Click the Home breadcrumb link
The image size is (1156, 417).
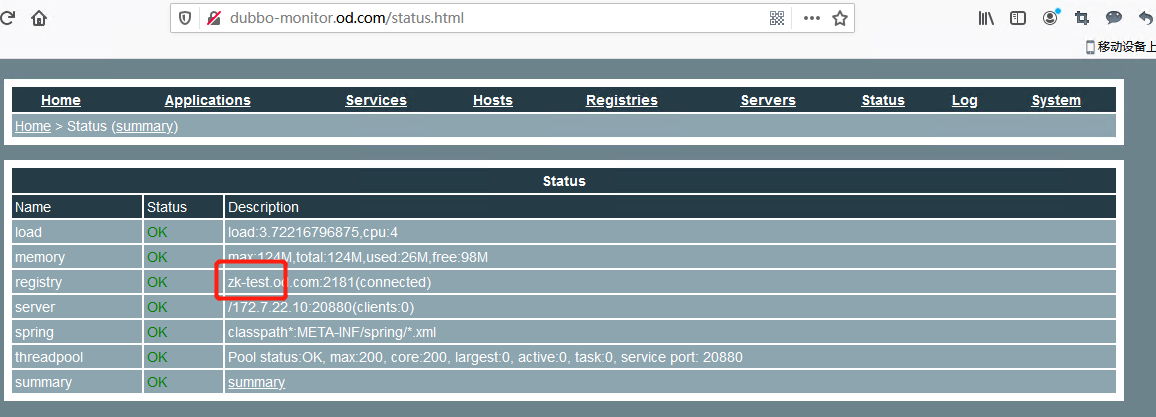(x=32, y=126)
